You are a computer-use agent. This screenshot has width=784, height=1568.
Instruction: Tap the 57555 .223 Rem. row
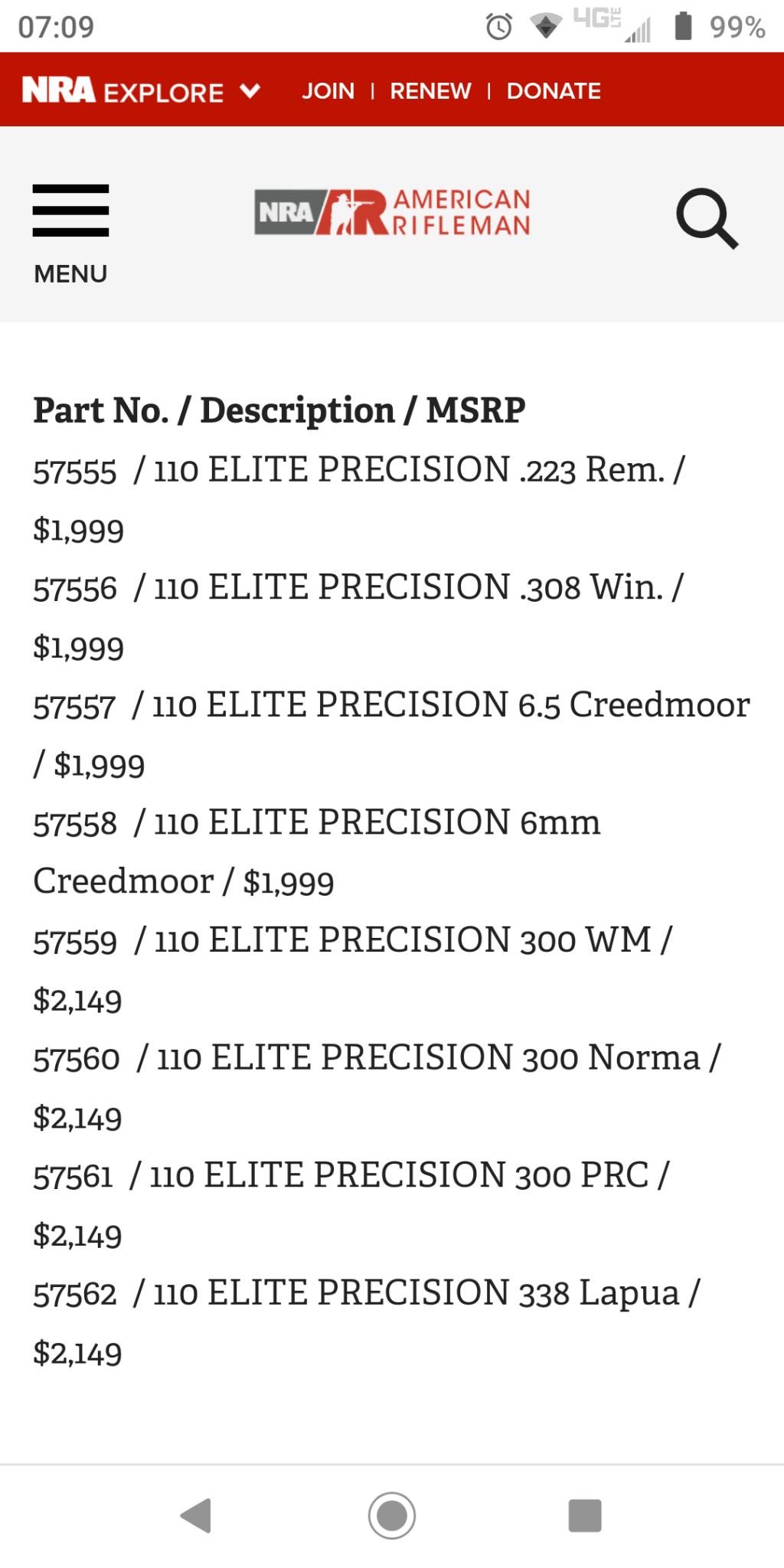(x=360, y=500)
